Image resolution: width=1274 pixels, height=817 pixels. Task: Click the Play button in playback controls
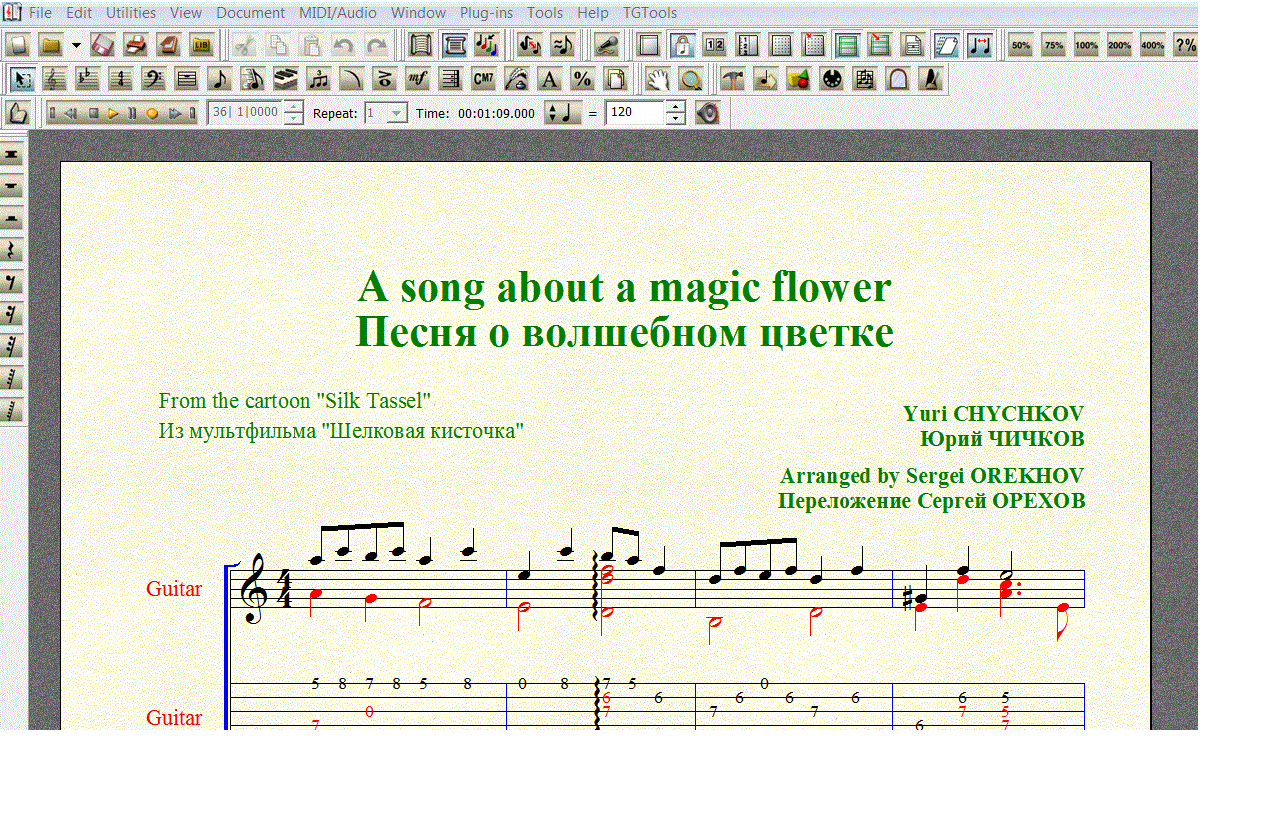pos(113,114)
